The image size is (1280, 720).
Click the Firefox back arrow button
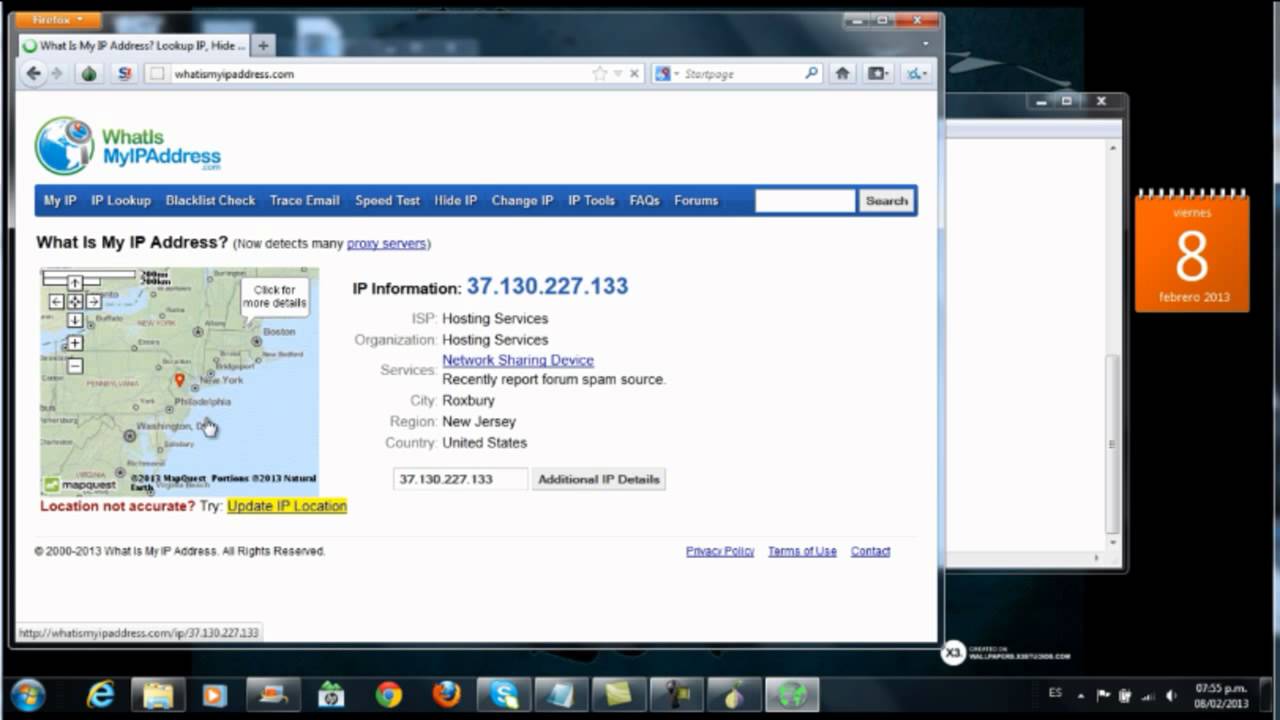click(34, 73)
